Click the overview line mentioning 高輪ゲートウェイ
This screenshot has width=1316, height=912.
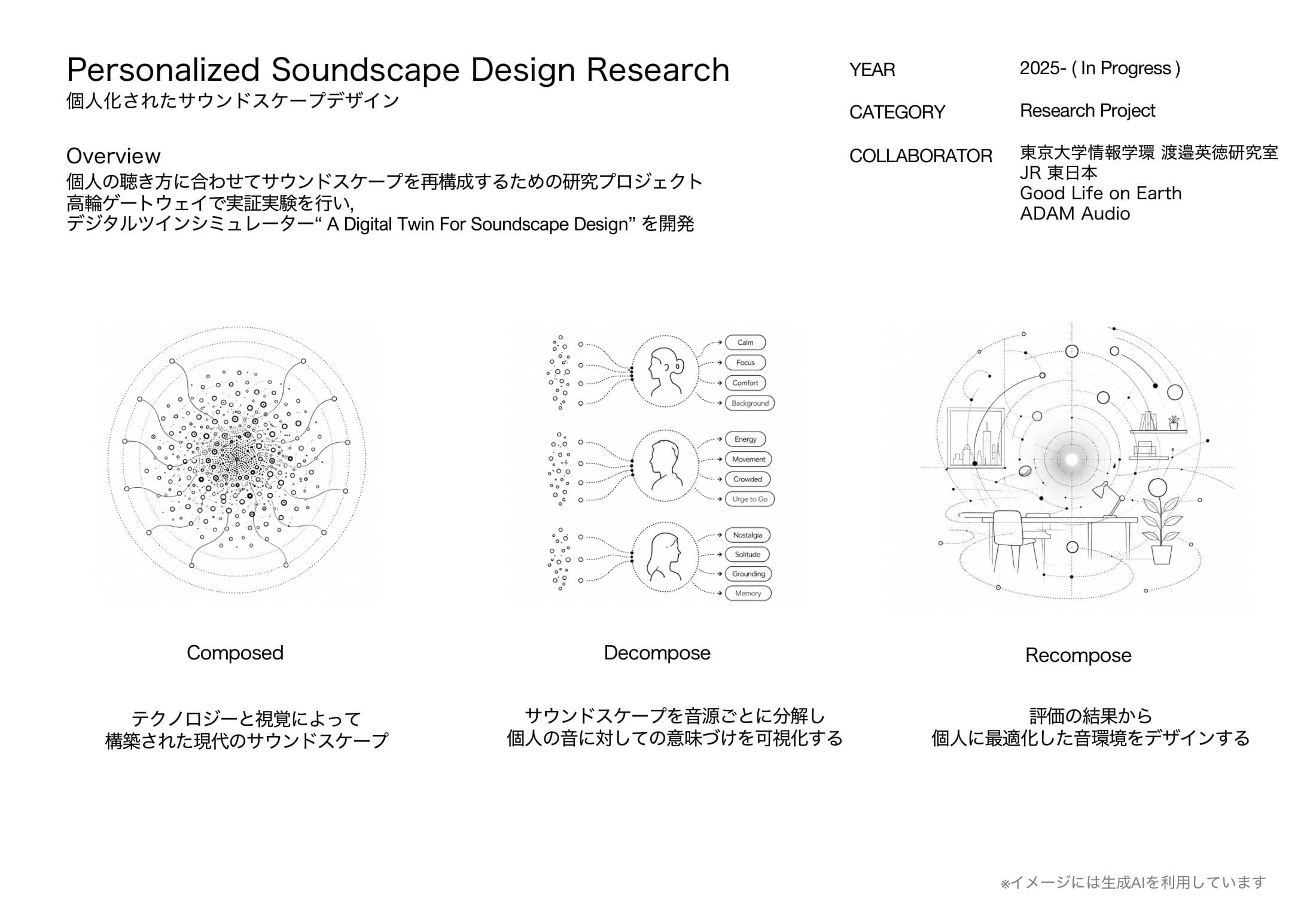pos(211,203)
